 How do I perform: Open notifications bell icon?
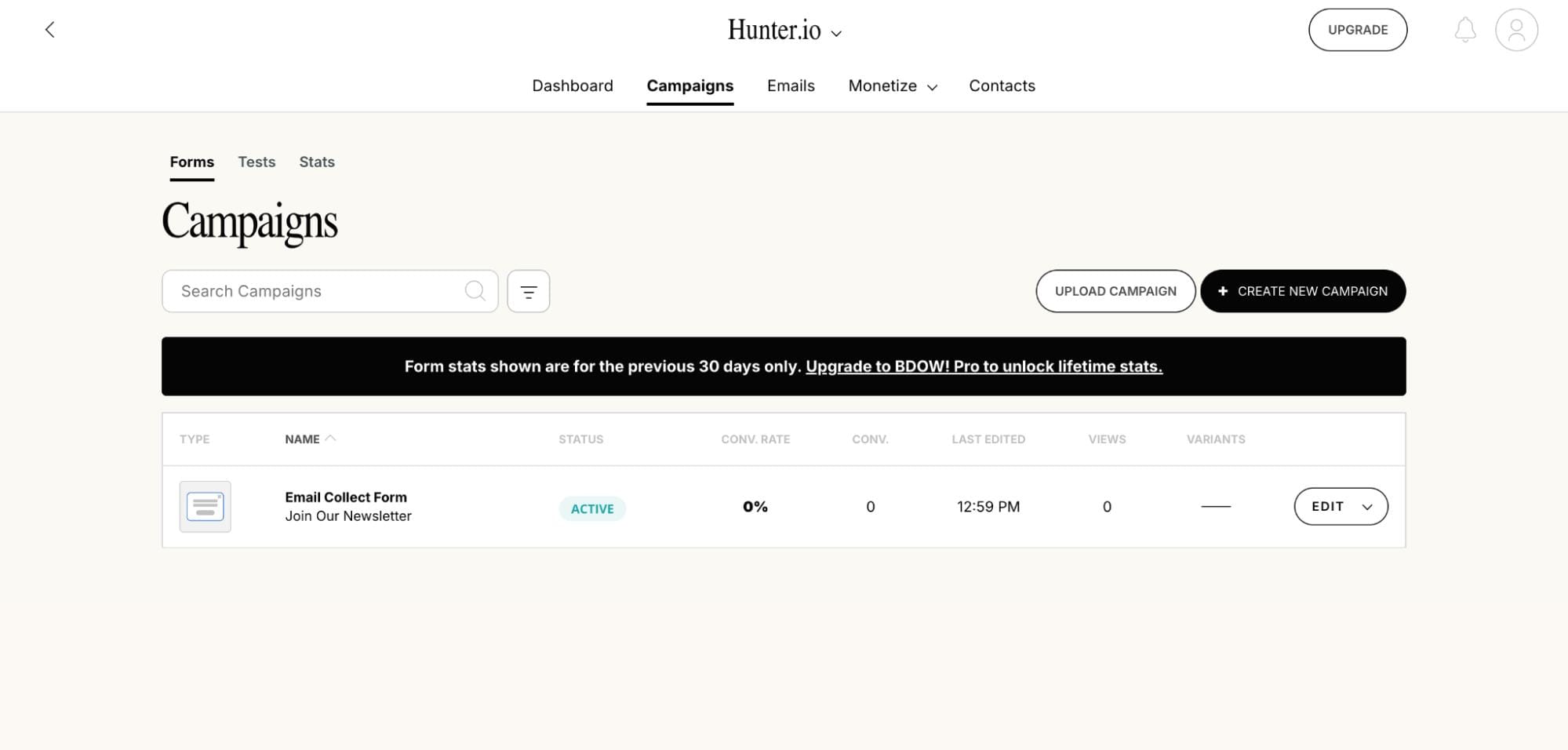click(1464, 30)
